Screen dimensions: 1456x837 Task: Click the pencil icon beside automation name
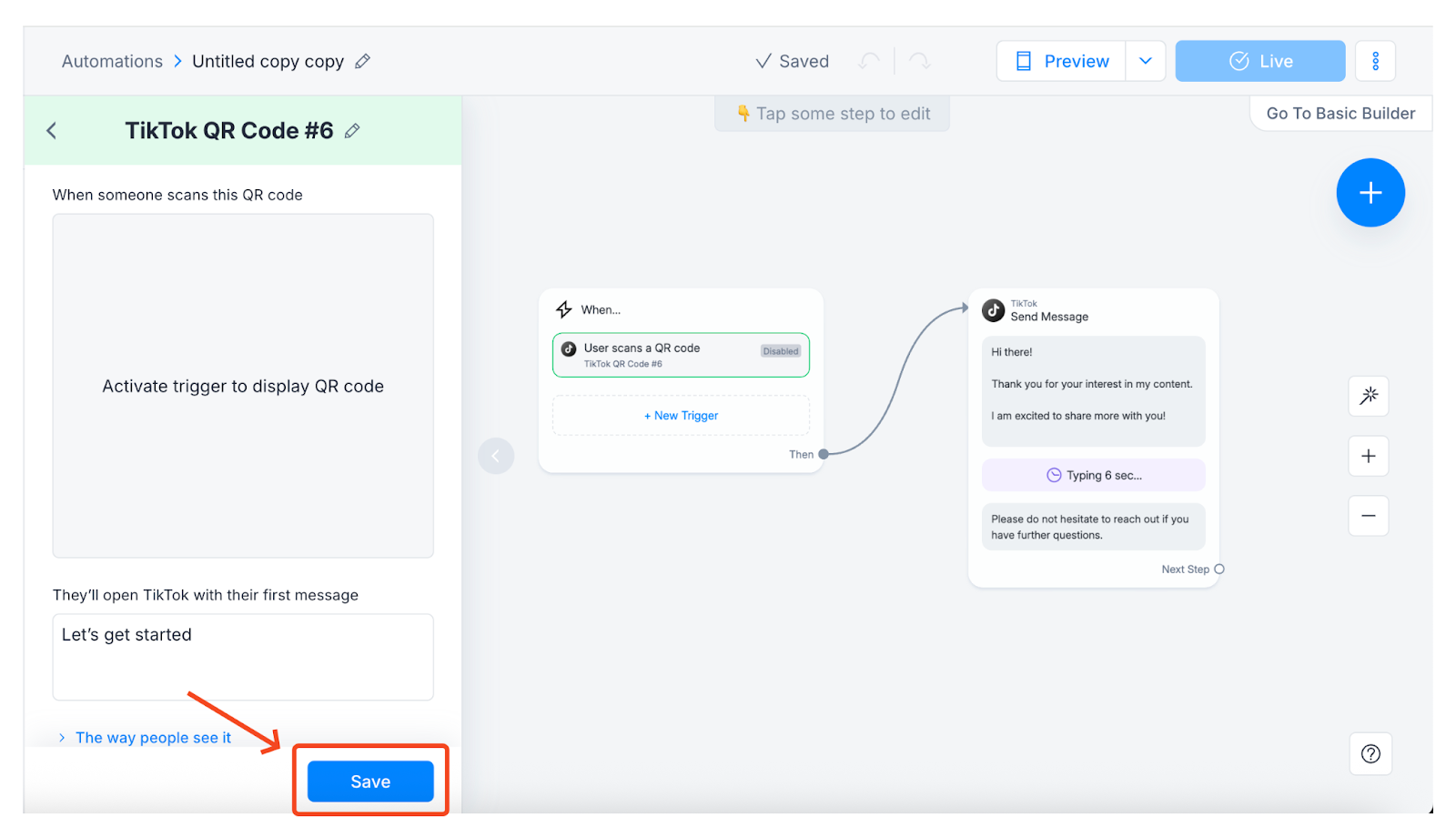tap(362, 61)
